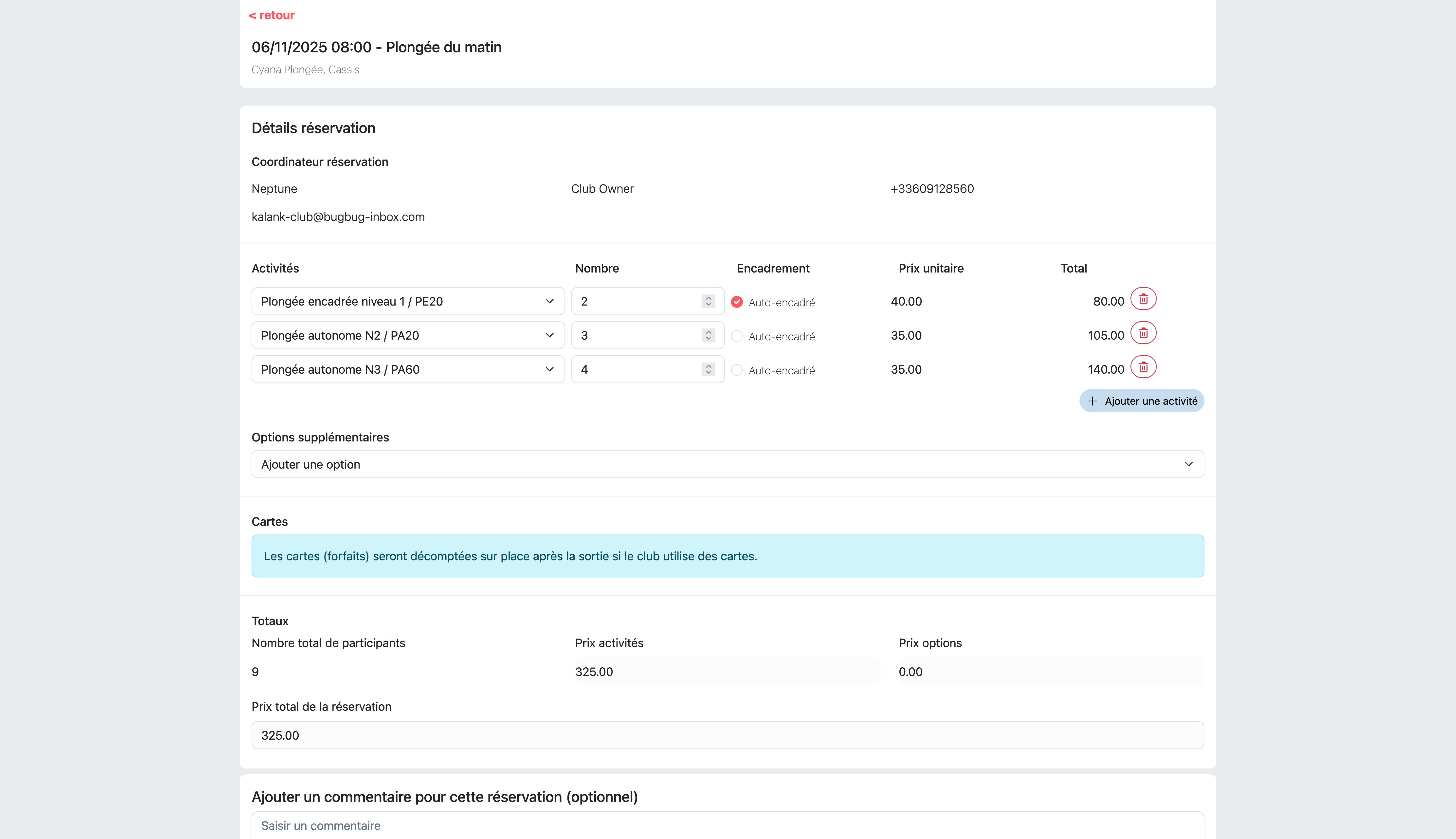1456x839 pixels.
Task: Click the stepper arrows of the quantity field showing 3
Action: [x=709, y=335]
